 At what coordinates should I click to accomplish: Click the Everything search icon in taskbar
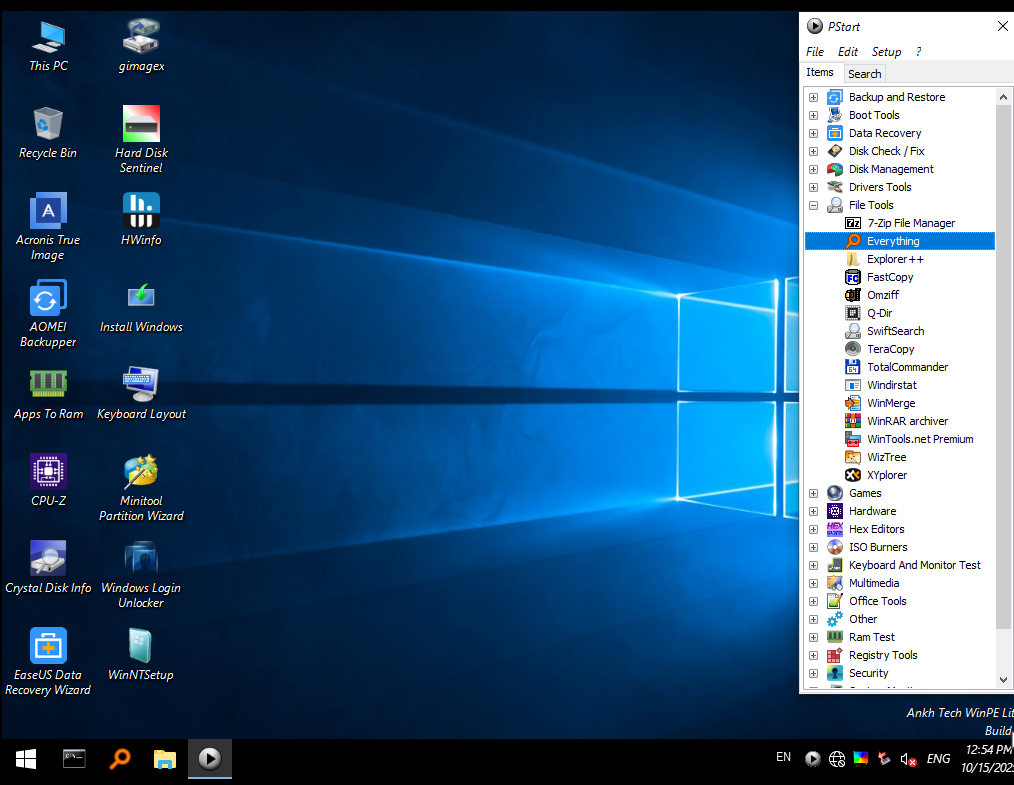coord(119,759)
